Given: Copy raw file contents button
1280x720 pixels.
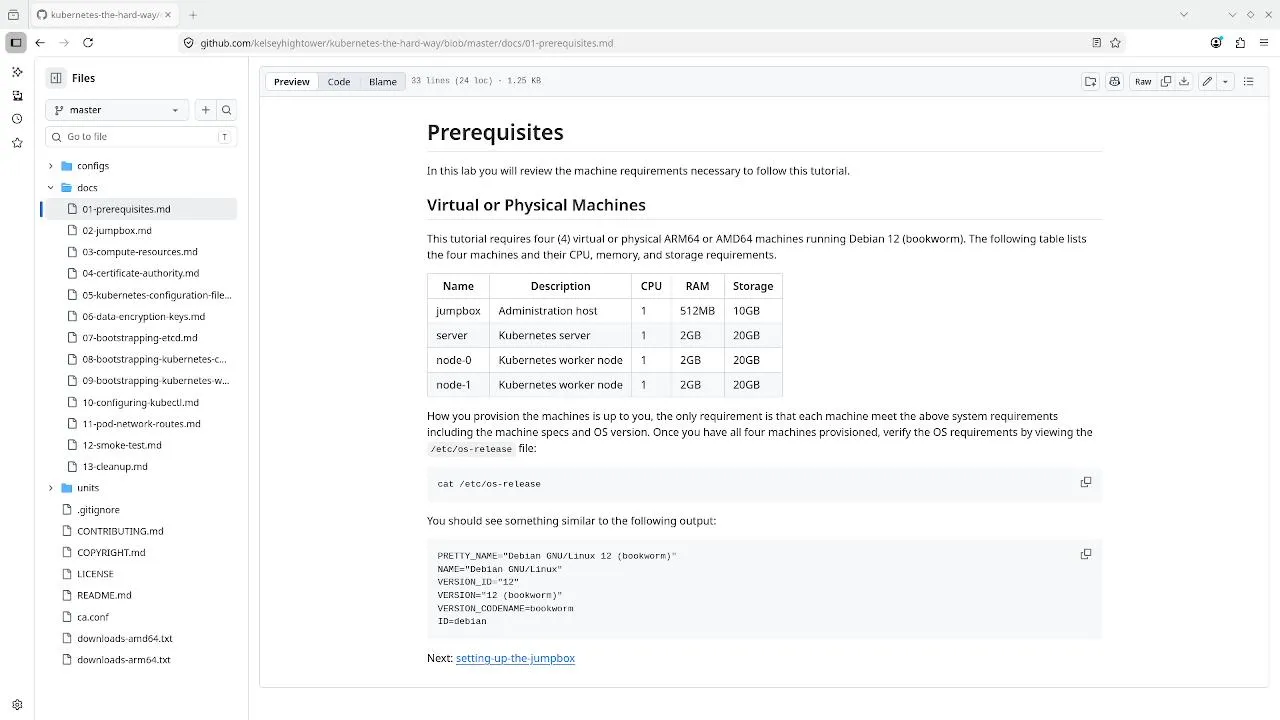Looking at the screenshot, I should pyautogui.click(x=1166, y=82).
